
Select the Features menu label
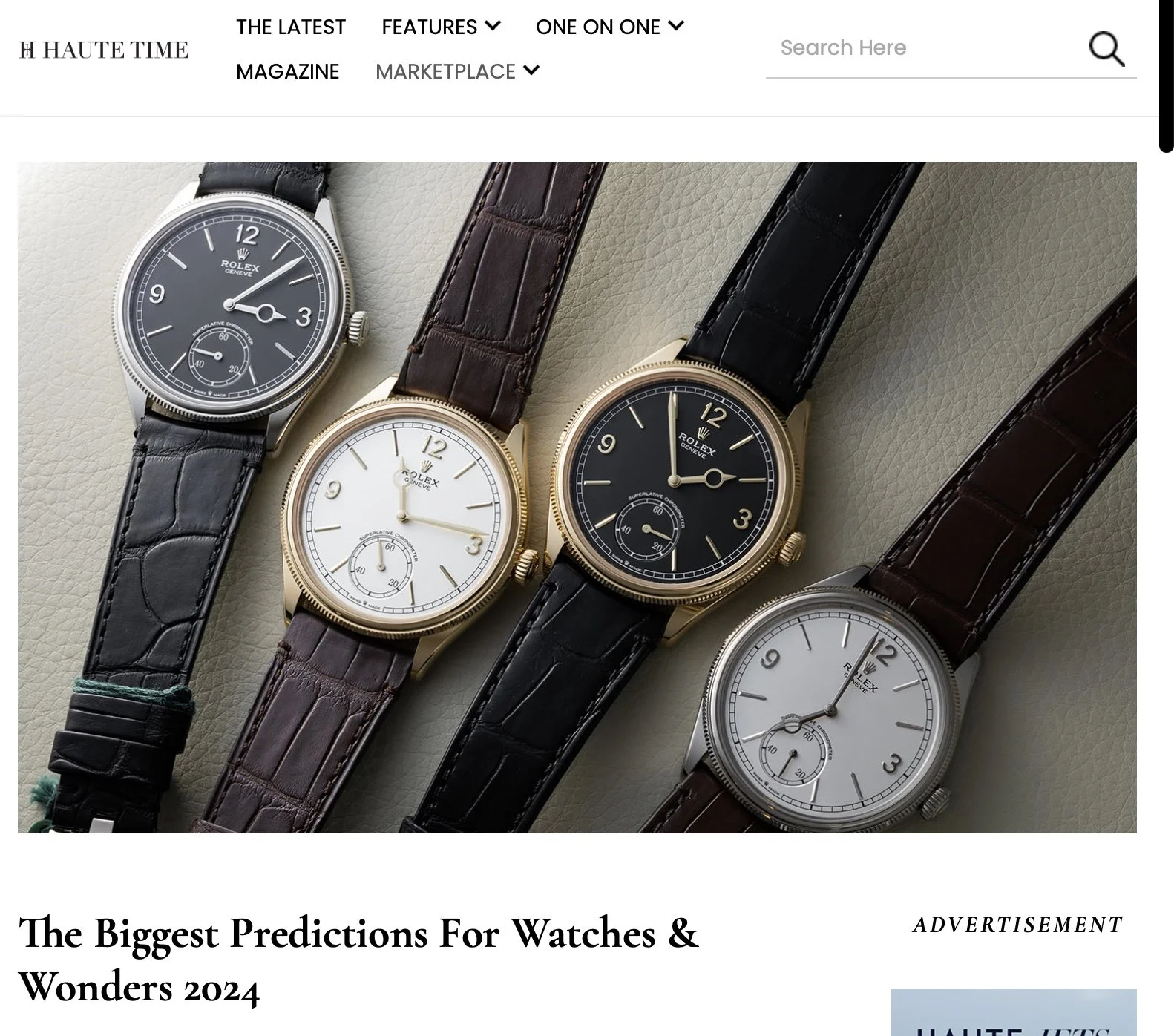click(x=429, y=27)
